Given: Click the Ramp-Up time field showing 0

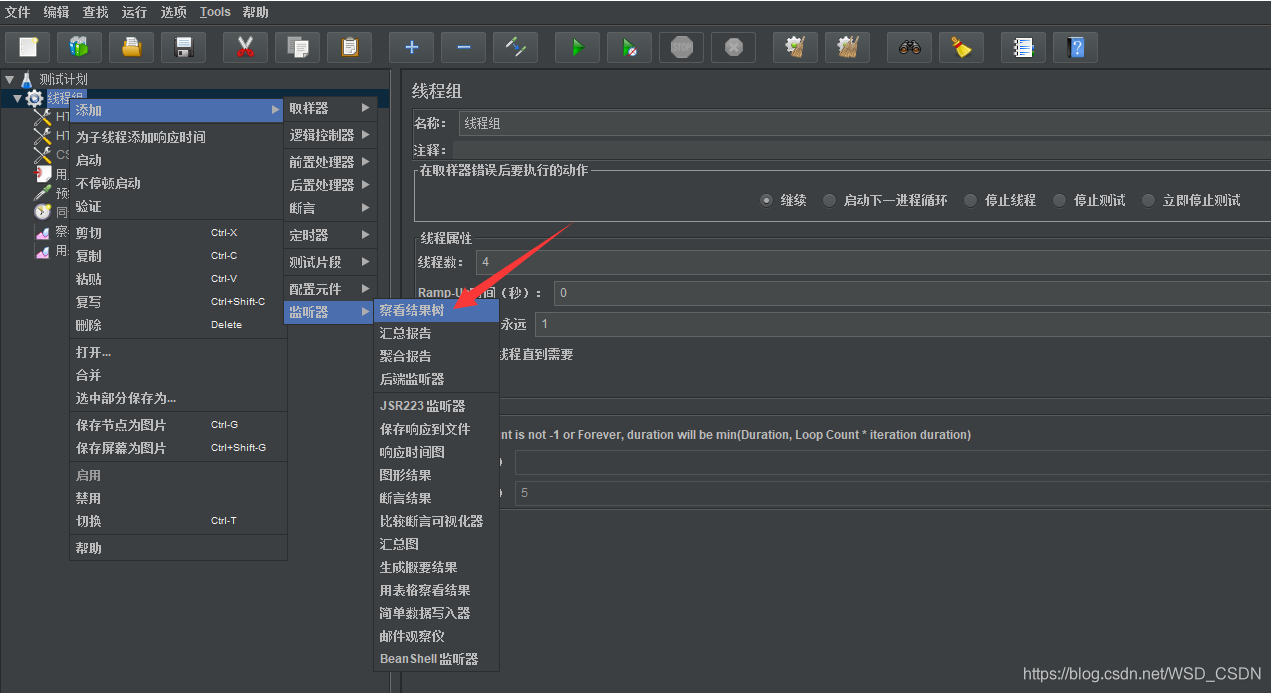Looking at the screenshot, I should point(912,293).
